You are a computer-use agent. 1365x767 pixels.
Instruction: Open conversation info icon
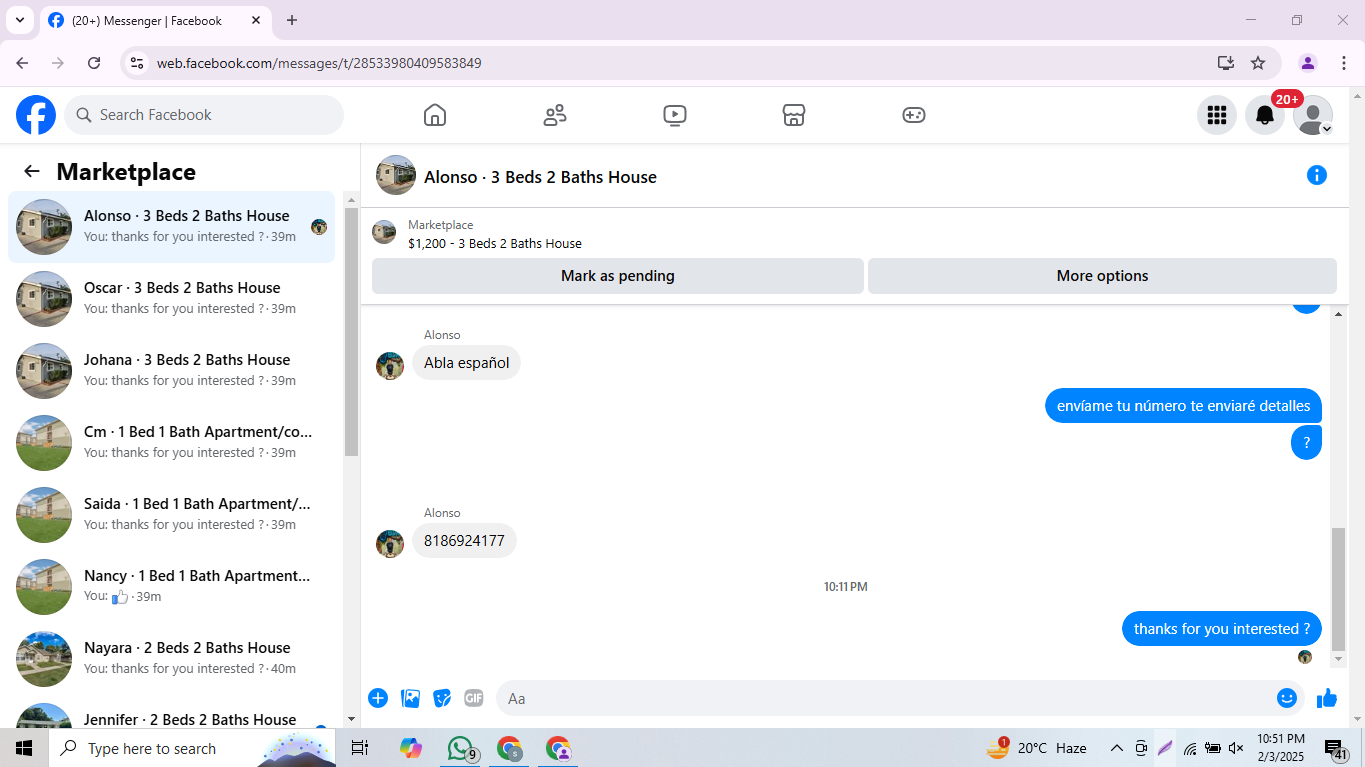click(x=1317, y=176)
